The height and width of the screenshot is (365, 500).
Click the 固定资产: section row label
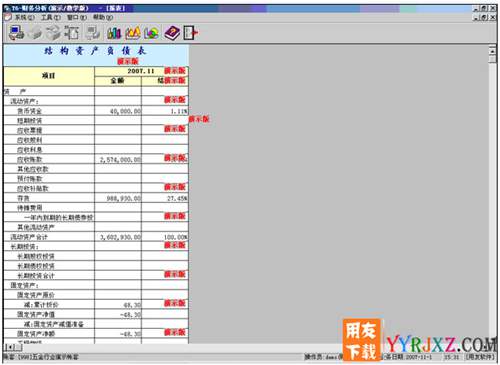[24, 285]
